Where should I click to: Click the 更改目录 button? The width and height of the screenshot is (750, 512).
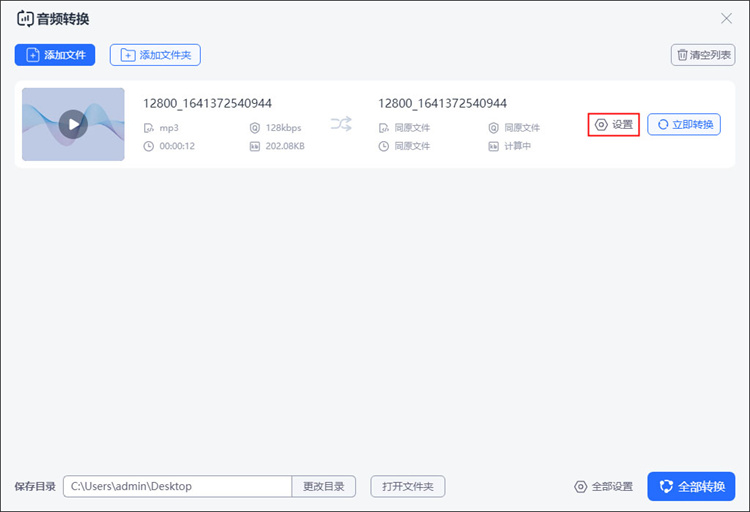324,486
